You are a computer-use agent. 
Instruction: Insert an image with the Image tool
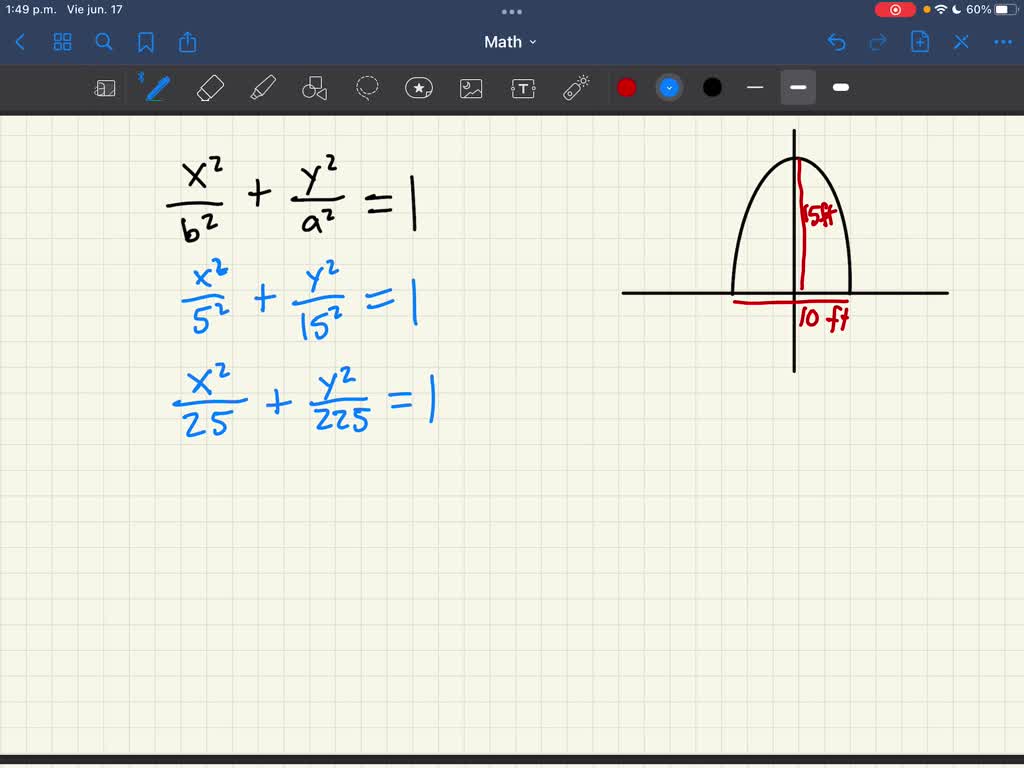coord(470,87)
